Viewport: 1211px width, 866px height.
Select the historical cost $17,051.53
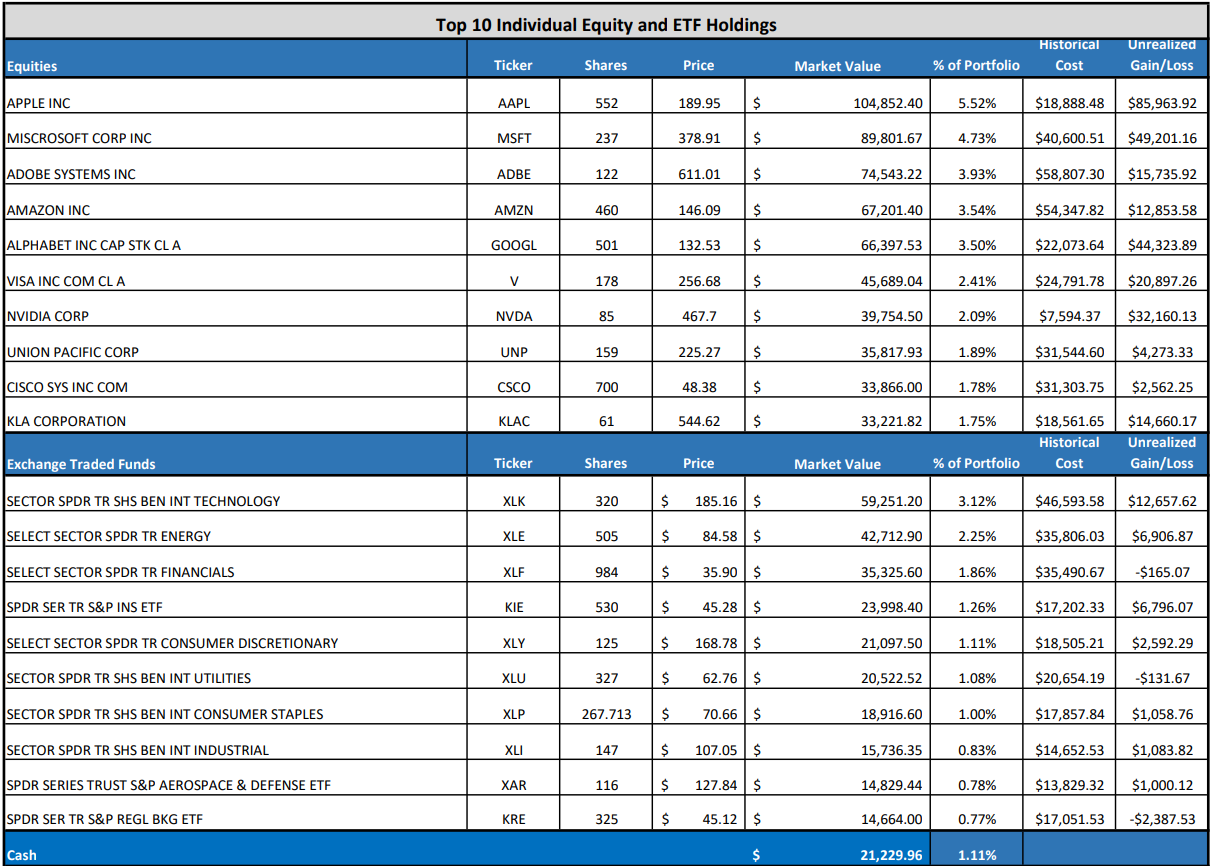(1069, 819)
